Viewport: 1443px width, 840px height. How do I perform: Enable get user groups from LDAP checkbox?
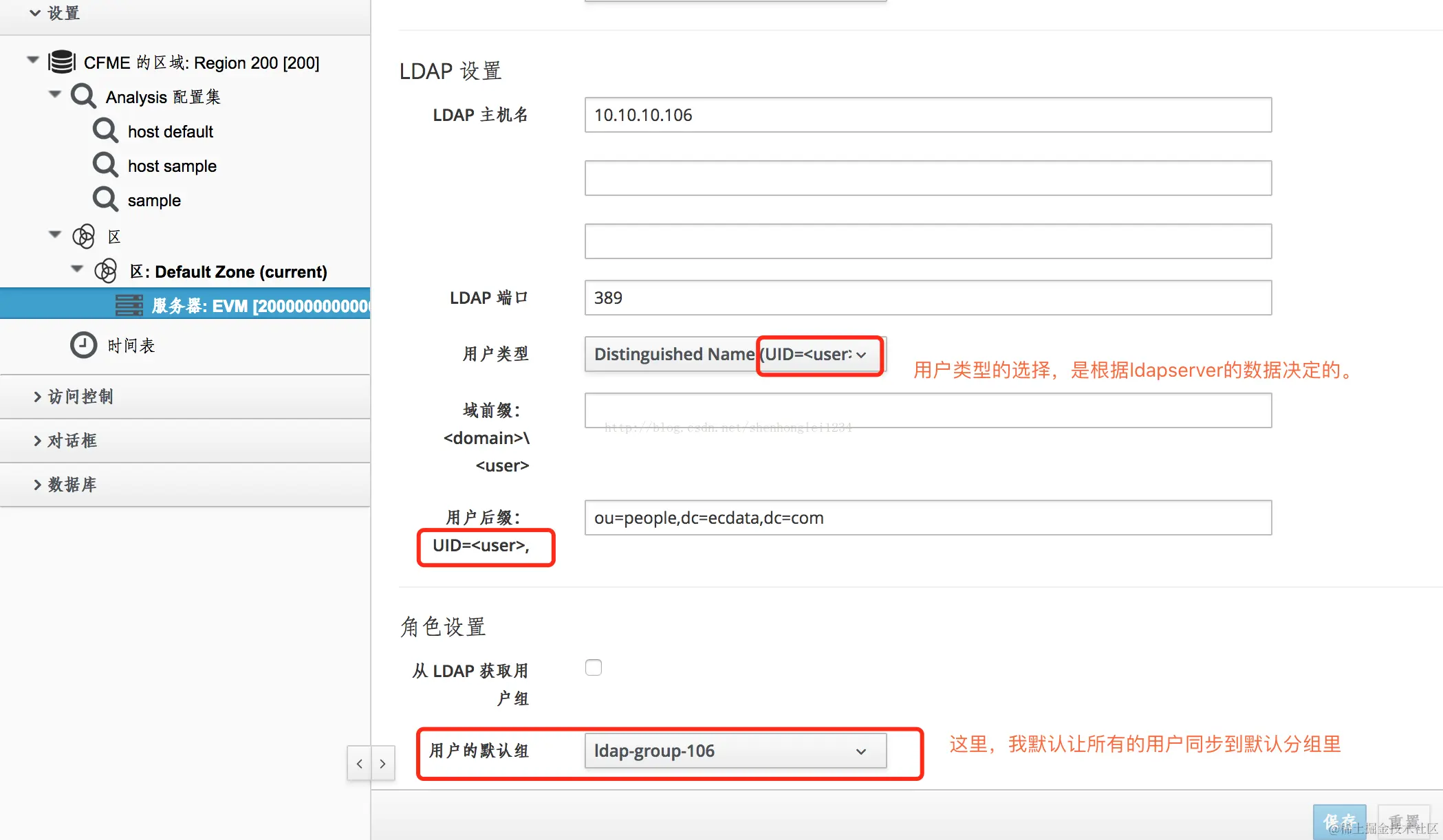(594, 667)
